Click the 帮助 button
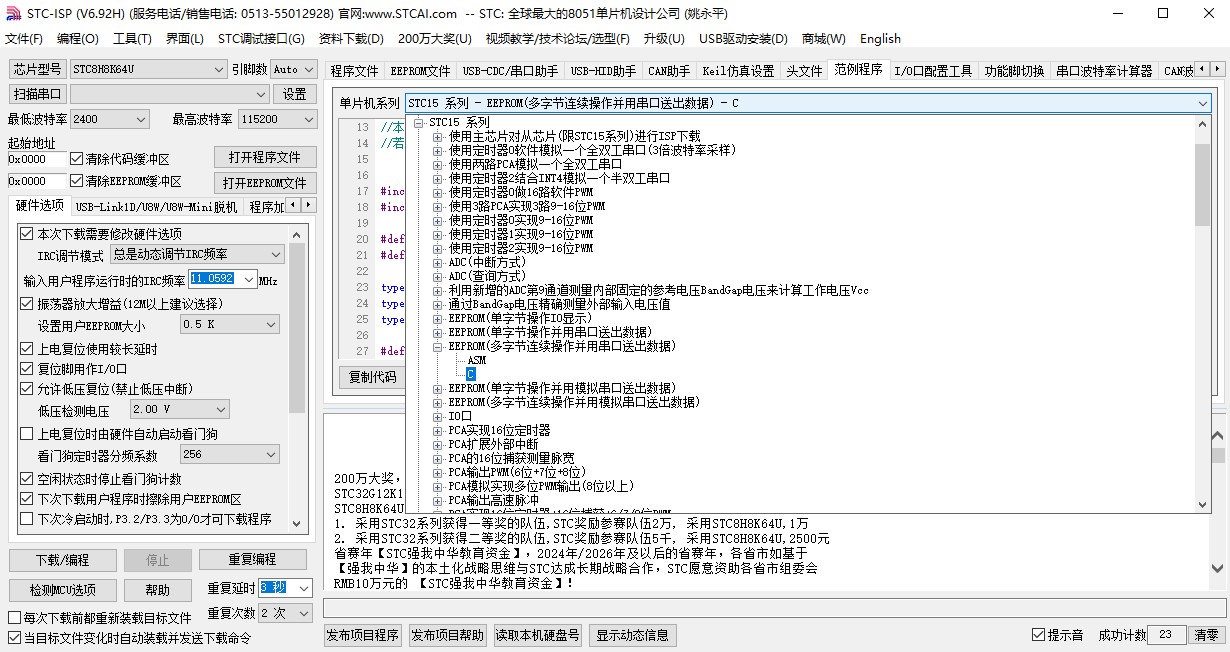The image size is (1230, 652). click(x=157, y=590)
